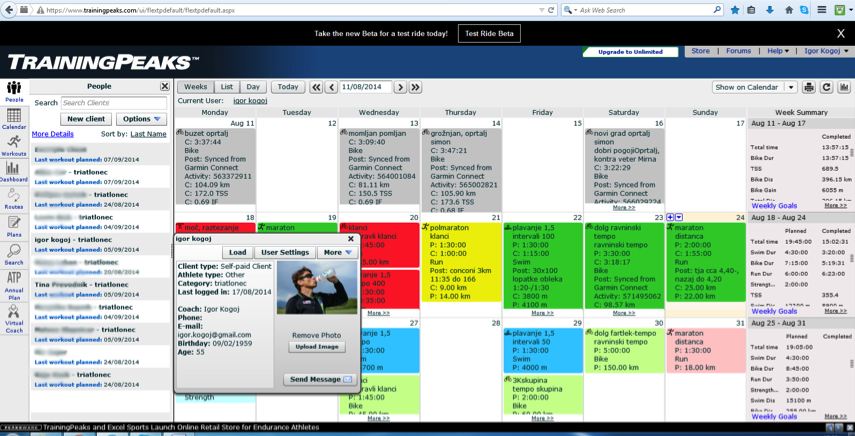Screen dimensions: 855x436
Task: Click the refresh calendar icon
Action: click(826, 88)
